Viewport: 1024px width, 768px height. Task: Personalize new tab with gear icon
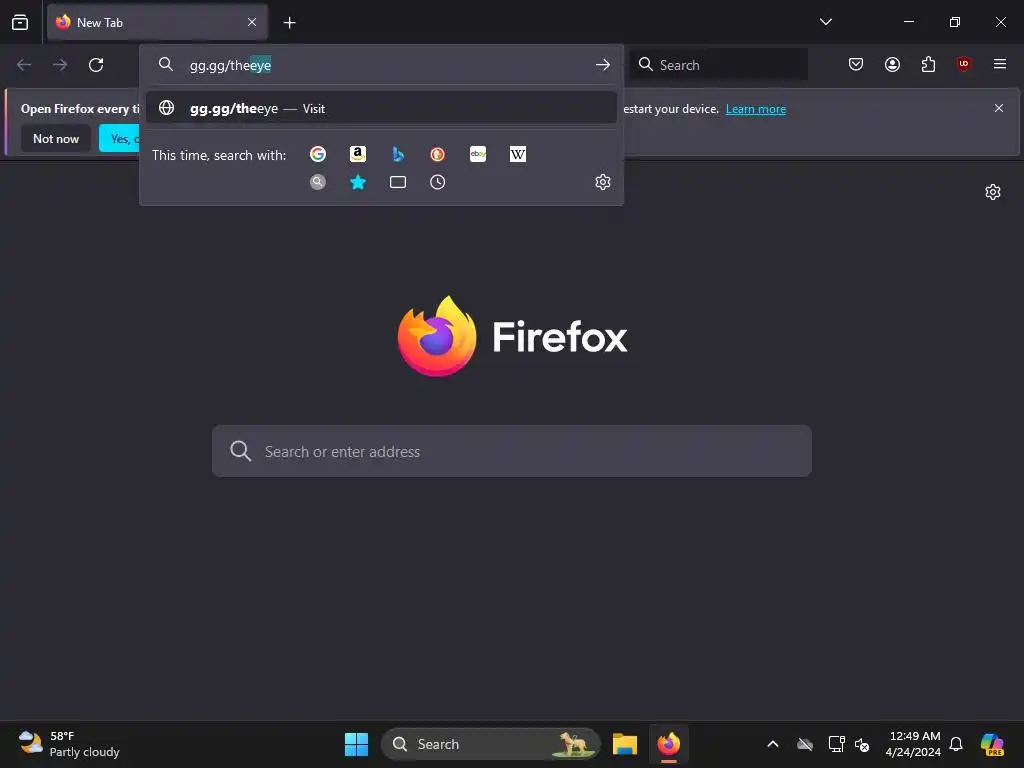993,192
